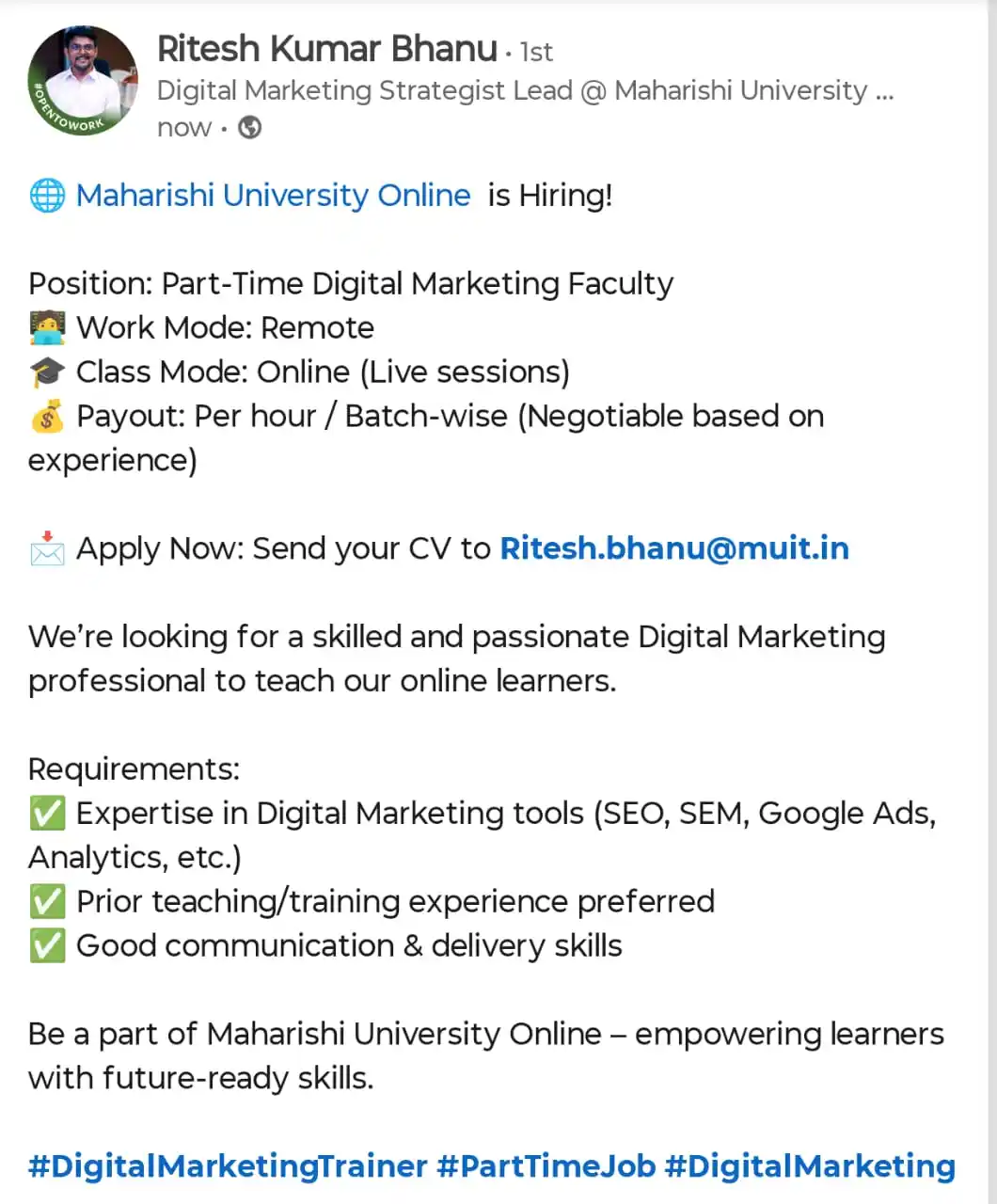Open the #DigitalMarketing hashtag
The height and width of the screenshot is (1204, 997).
(810, 1166)
